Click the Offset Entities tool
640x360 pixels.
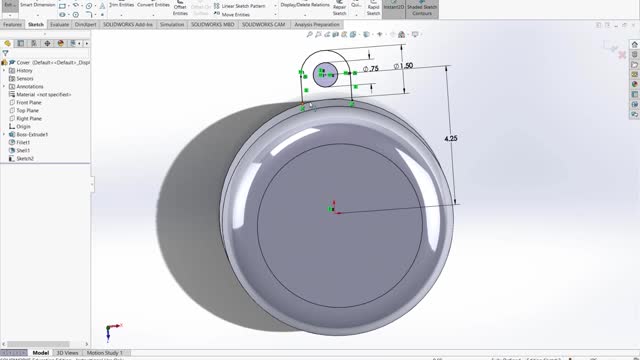pyautogui.click(x=180, y=8)
